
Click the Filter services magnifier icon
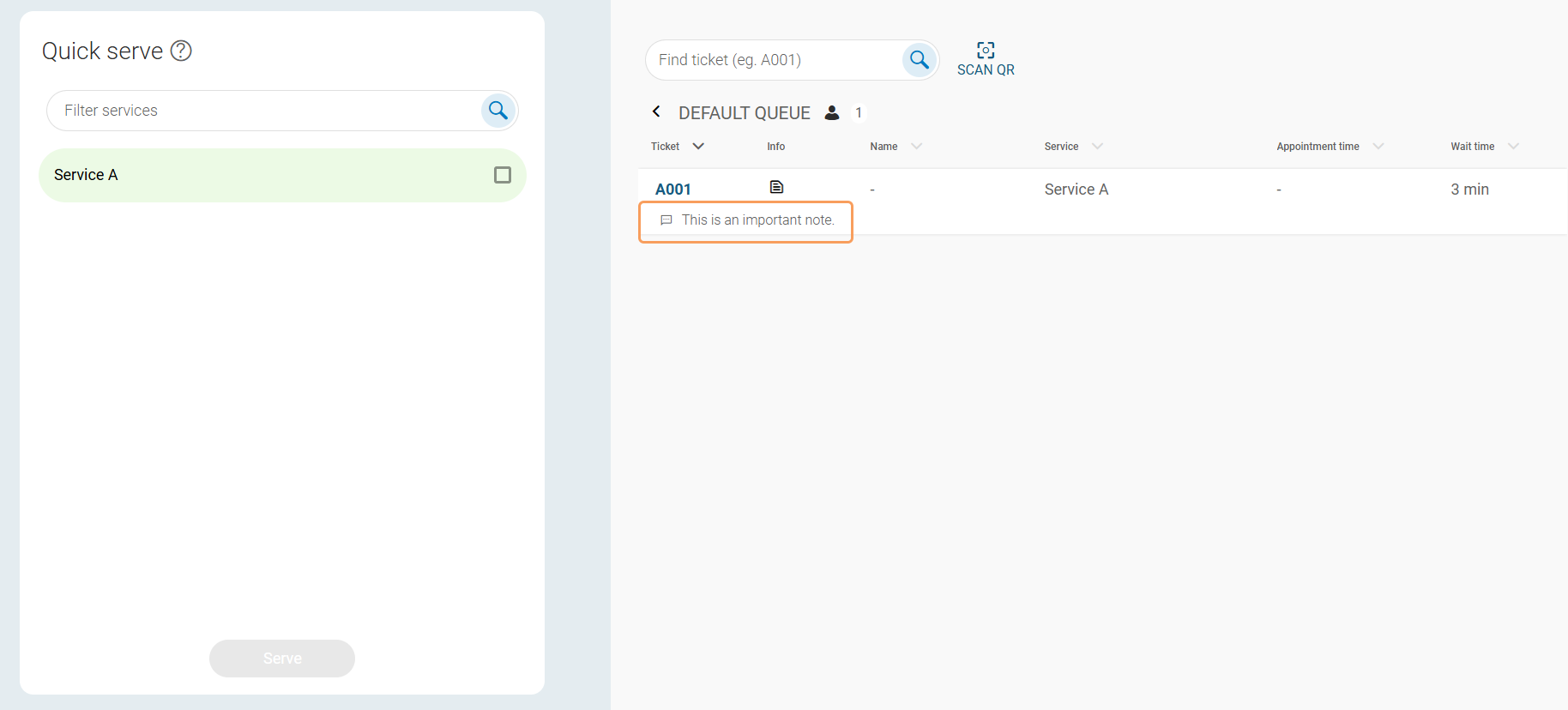pos(498,111)
